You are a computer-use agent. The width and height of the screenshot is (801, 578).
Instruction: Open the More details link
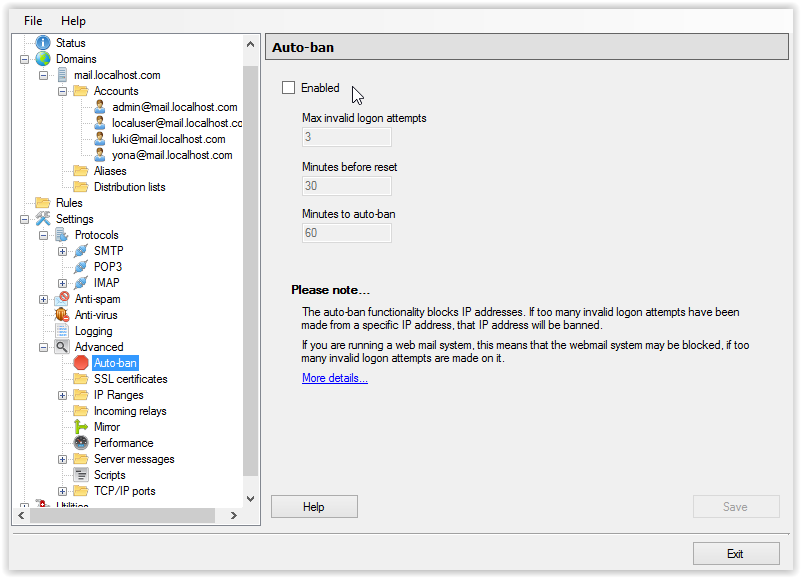tap(335, 378)
